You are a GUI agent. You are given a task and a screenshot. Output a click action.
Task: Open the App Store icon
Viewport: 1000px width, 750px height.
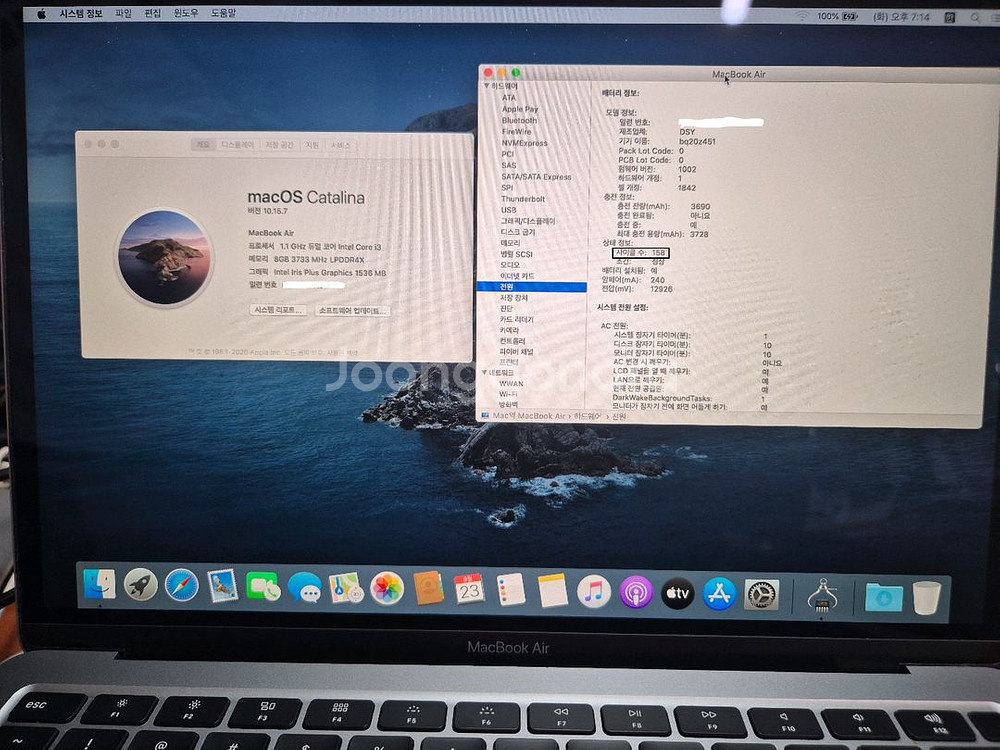tap(719, 594)
